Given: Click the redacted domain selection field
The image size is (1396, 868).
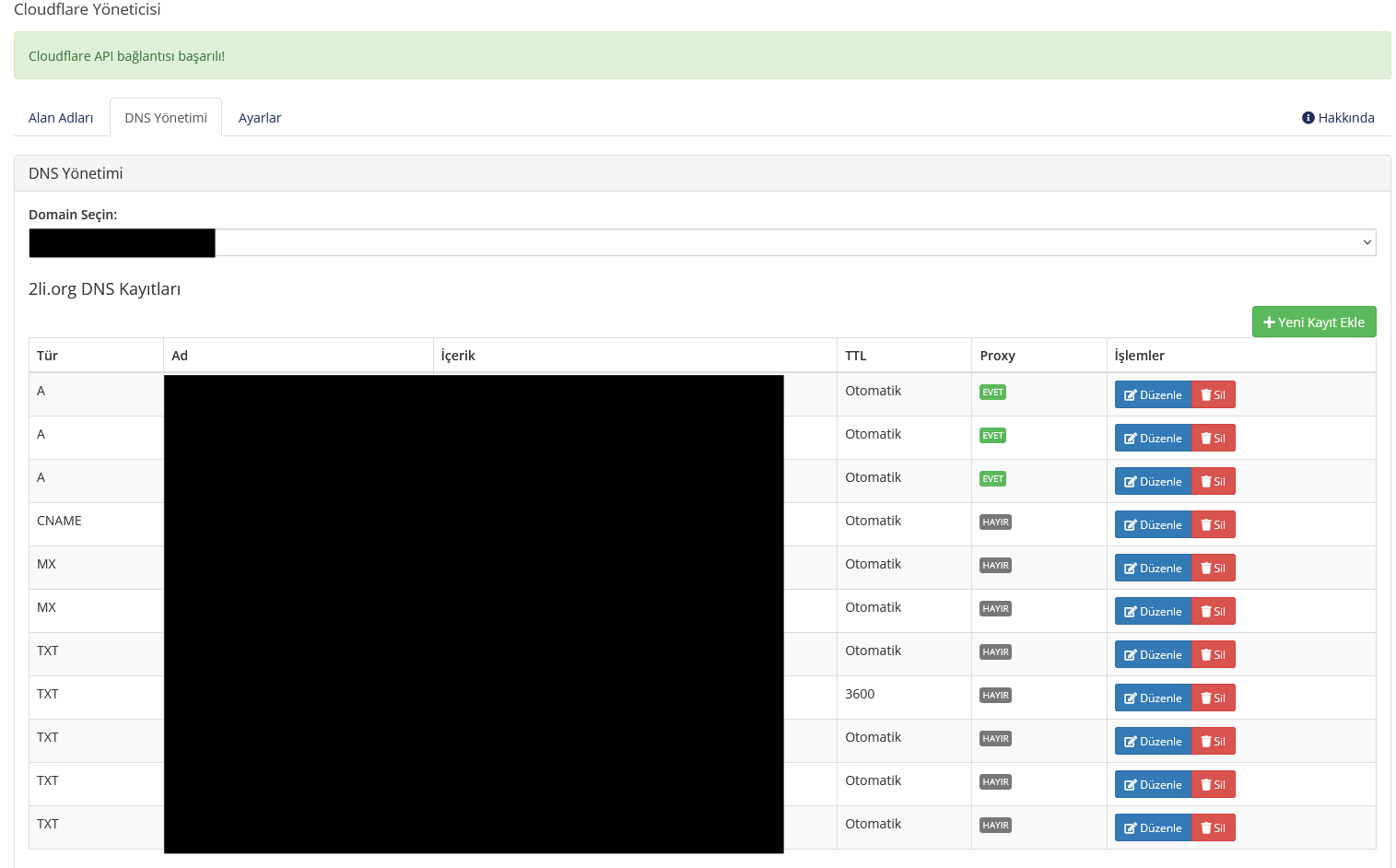Looking at the screenshot, I should (122, 242).
